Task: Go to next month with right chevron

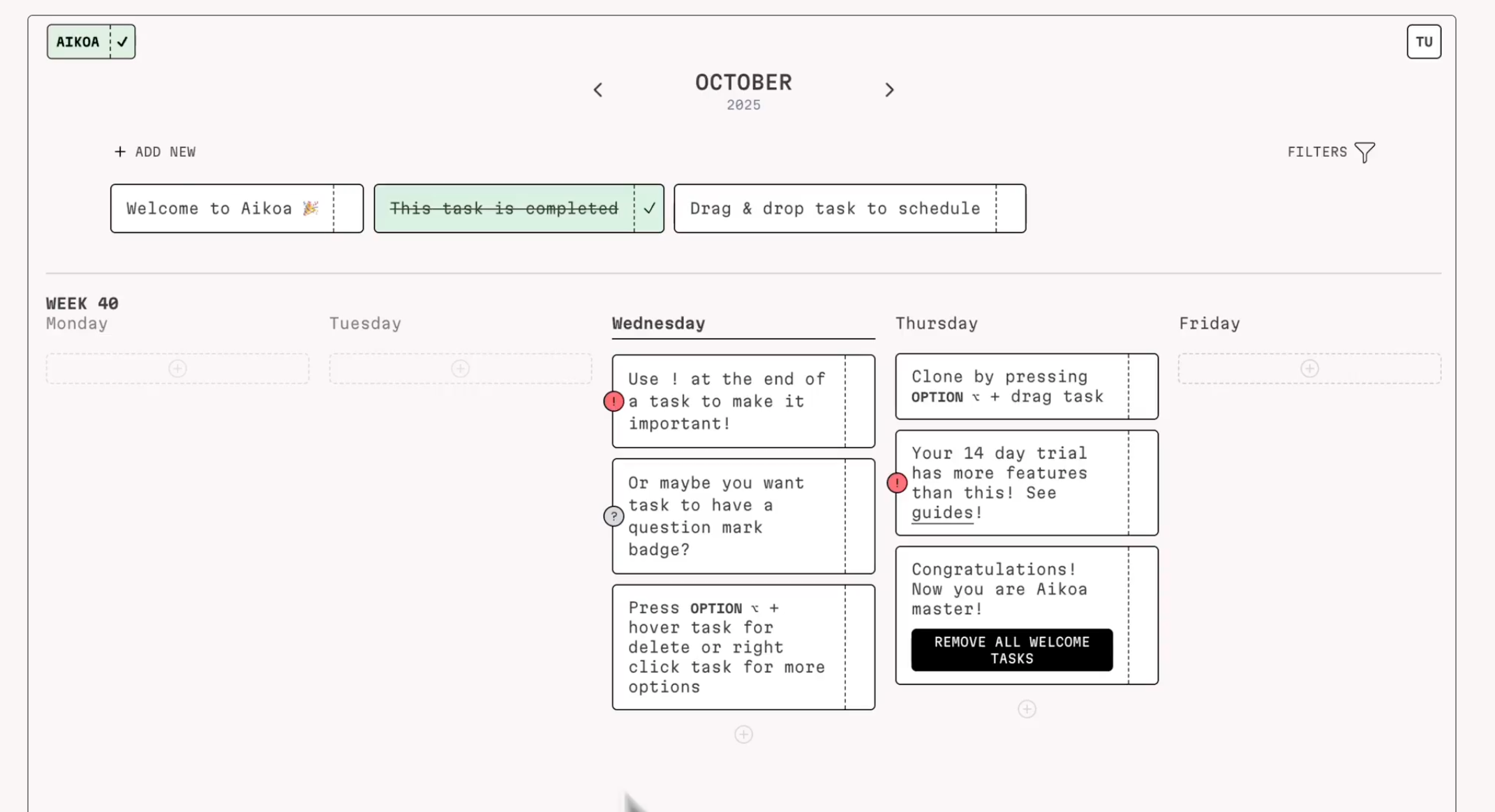Action: (x=889, y=90)
